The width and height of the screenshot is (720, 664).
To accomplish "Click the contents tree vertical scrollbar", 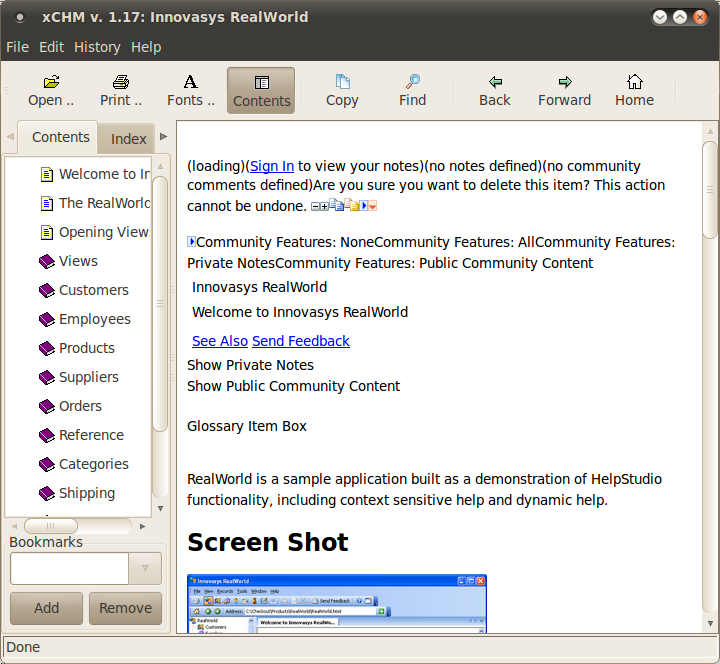I will coord(160,304).
